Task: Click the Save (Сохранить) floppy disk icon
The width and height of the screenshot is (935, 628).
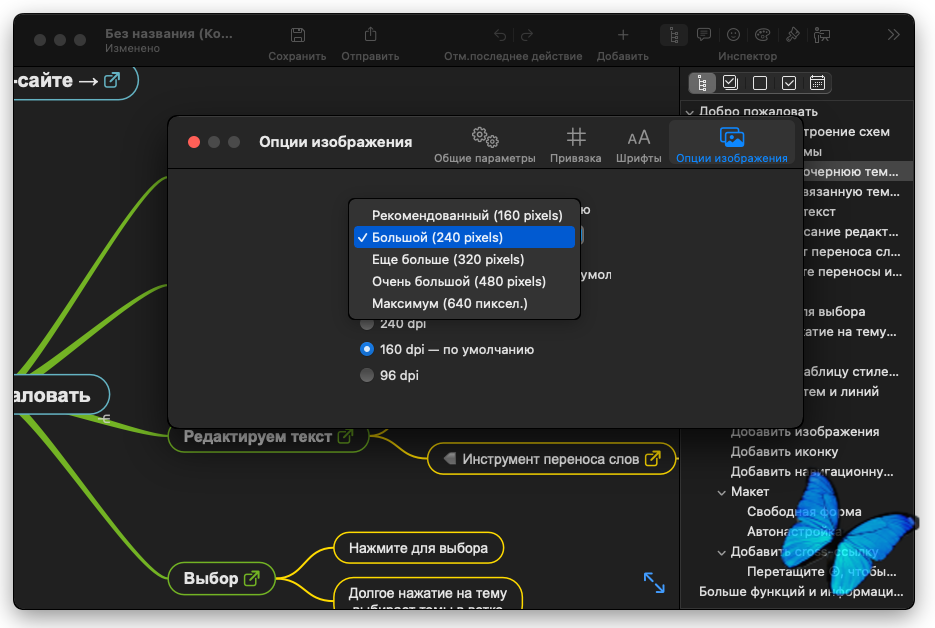Action: pyautogui.click(x=298, y=35)
